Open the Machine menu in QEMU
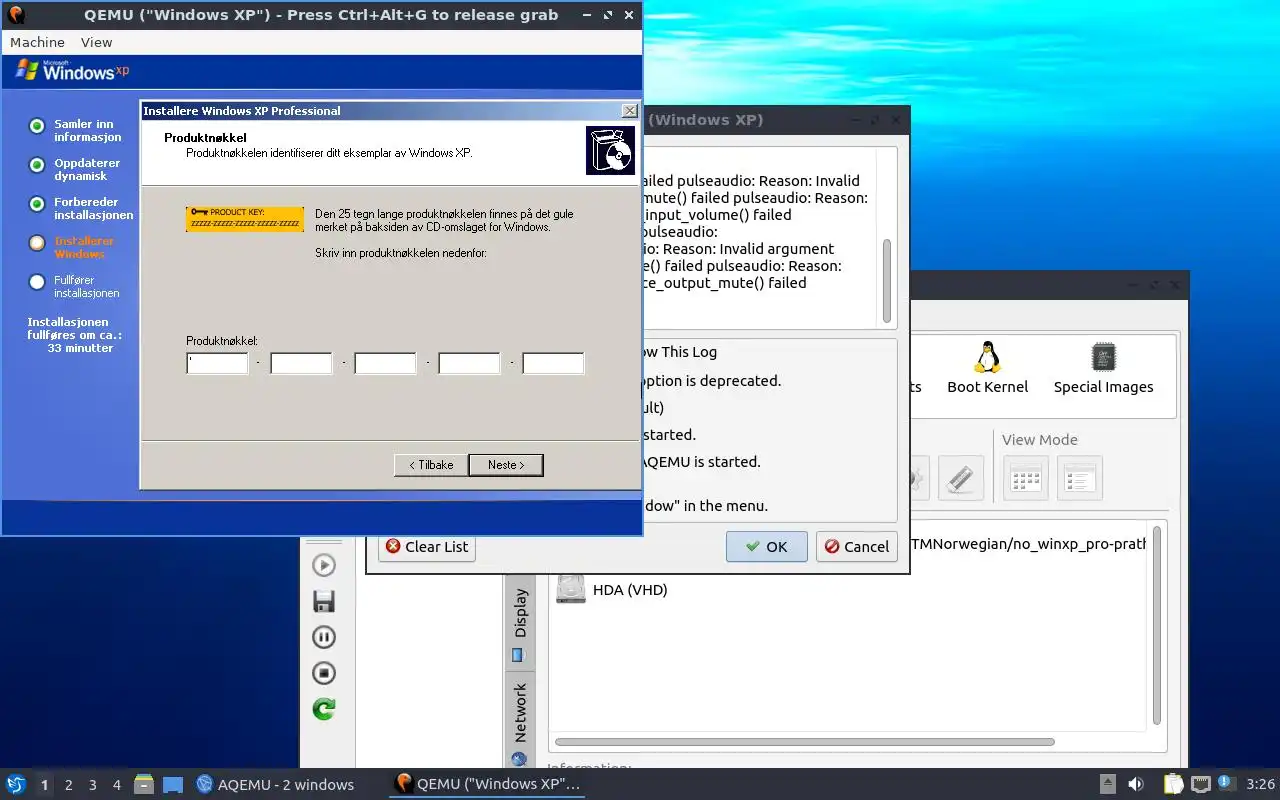Viewport: 1280px width, 800px height. pos(37,42)
